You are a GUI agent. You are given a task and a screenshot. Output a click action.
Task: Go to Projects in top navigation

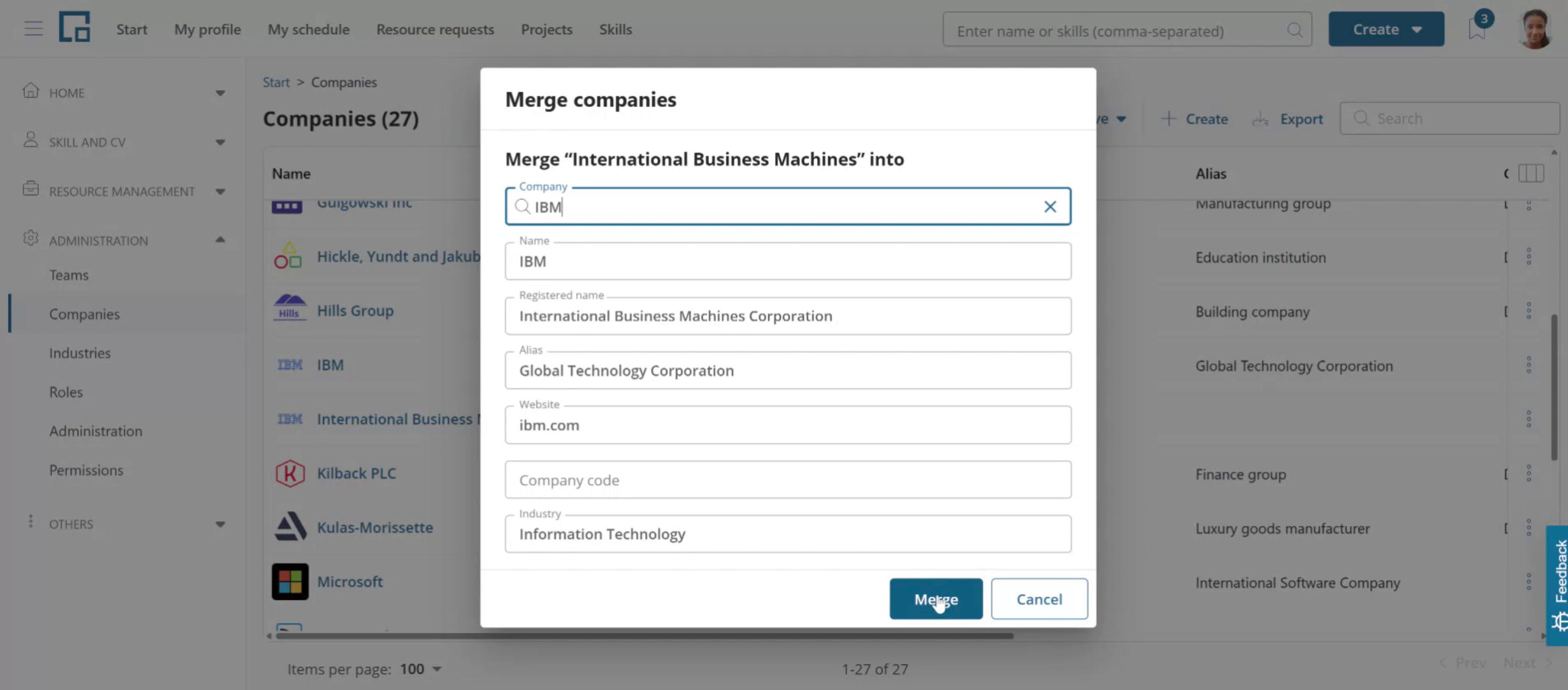547,29
